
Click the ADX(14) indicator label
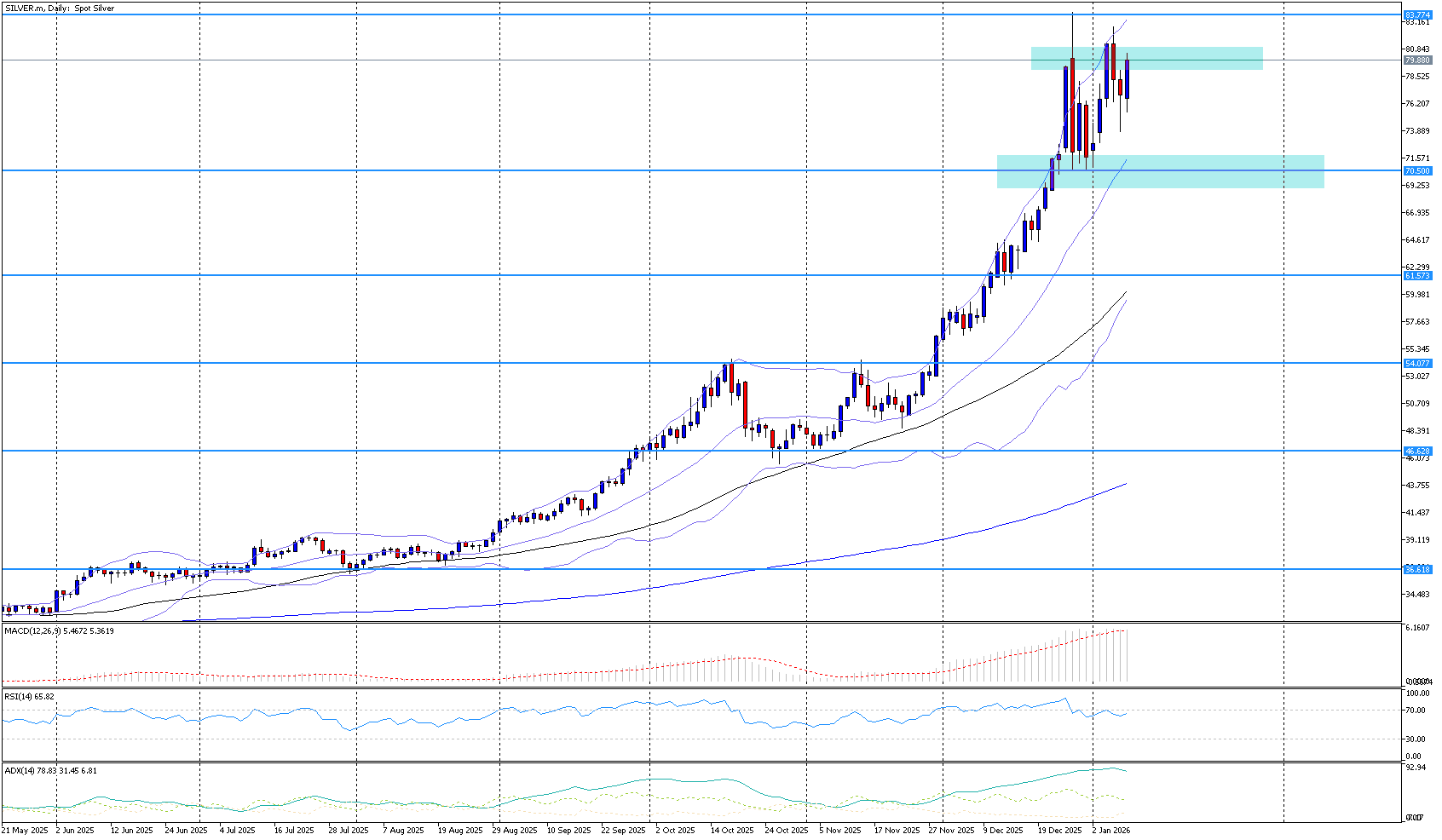pyautogui.click(x=50, y=771)
